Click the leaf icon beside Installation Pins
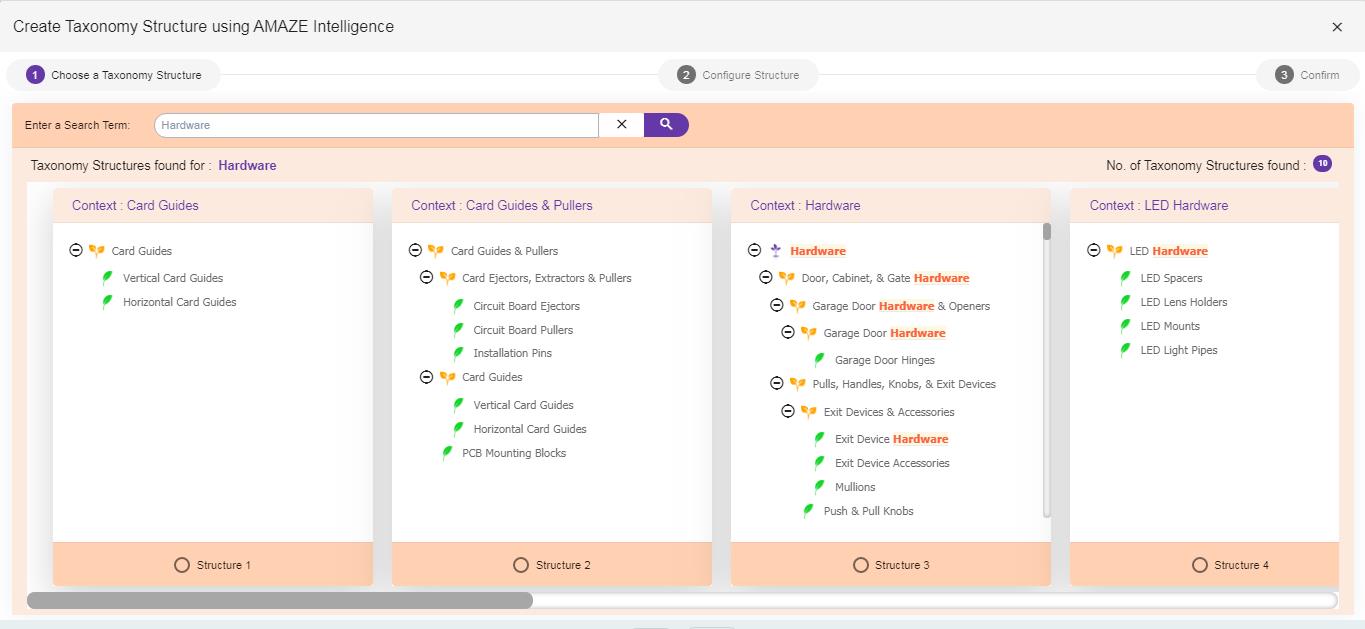The height and width of the screenshot is (629, 1365). [458, 353]
